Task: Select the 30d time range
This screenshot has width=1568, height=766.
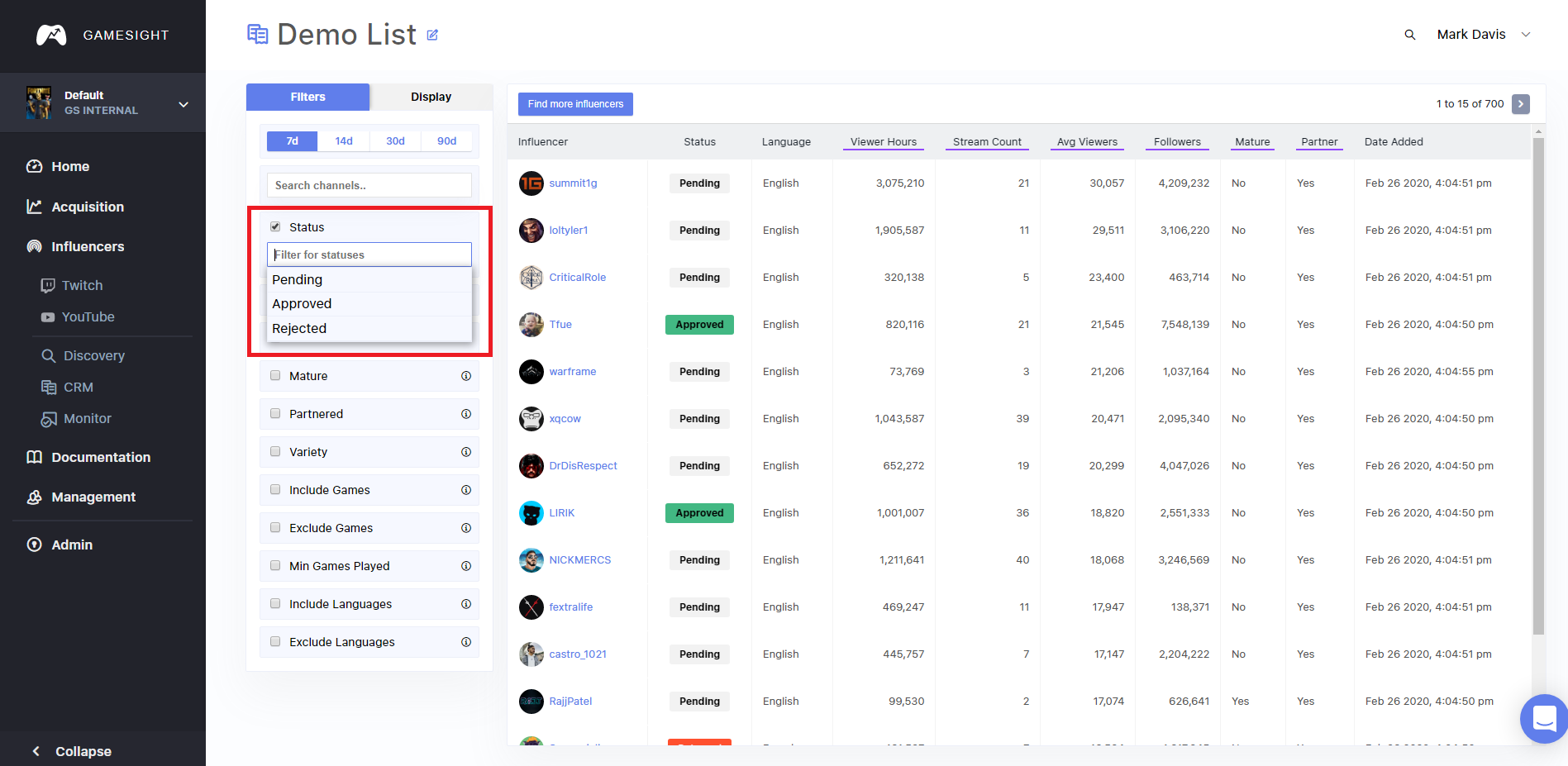Action: point(395,141)
